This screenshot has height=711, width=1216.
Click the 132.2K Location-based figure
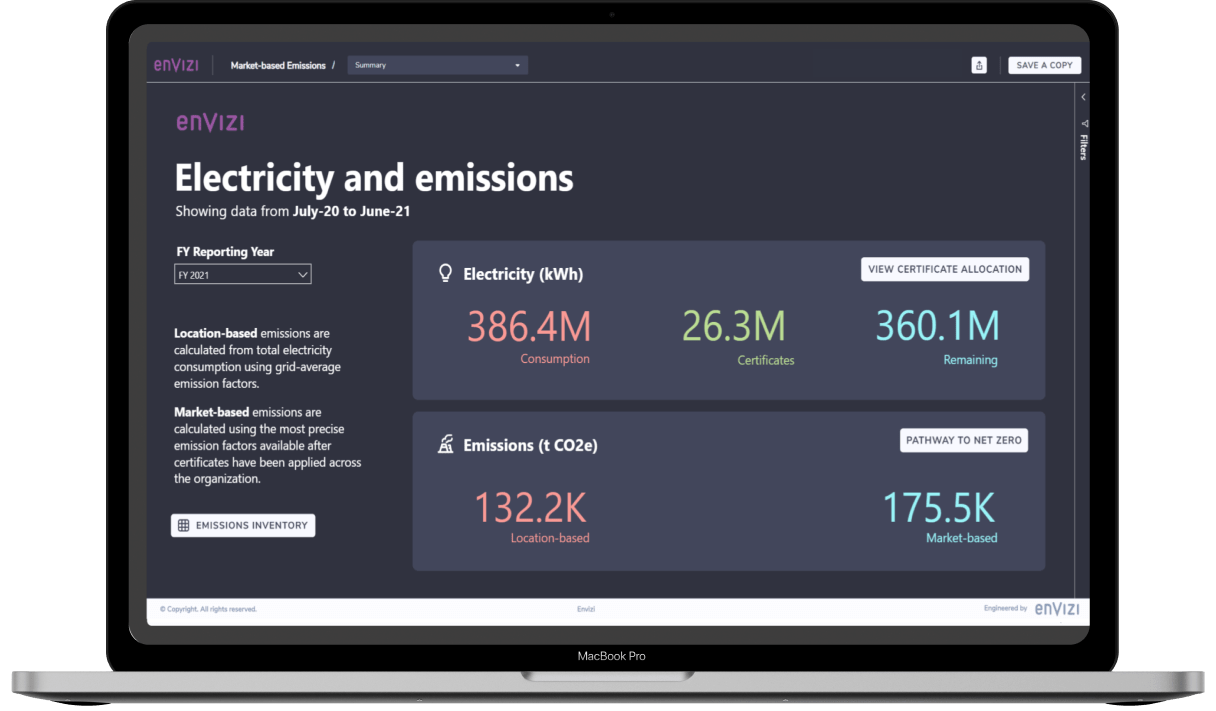click(x=530, y=508)
